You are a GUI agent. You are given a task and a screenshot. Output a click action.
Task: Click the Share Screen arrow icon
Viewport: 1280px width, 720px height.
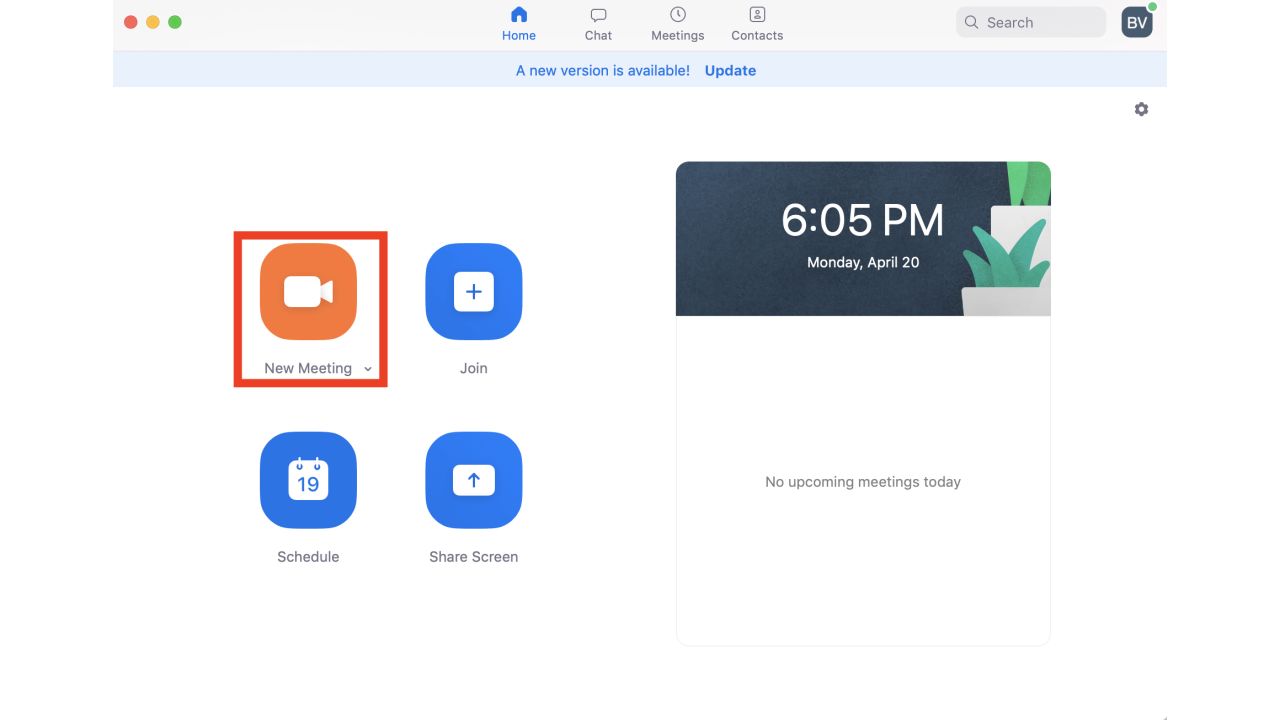point(474,480)
